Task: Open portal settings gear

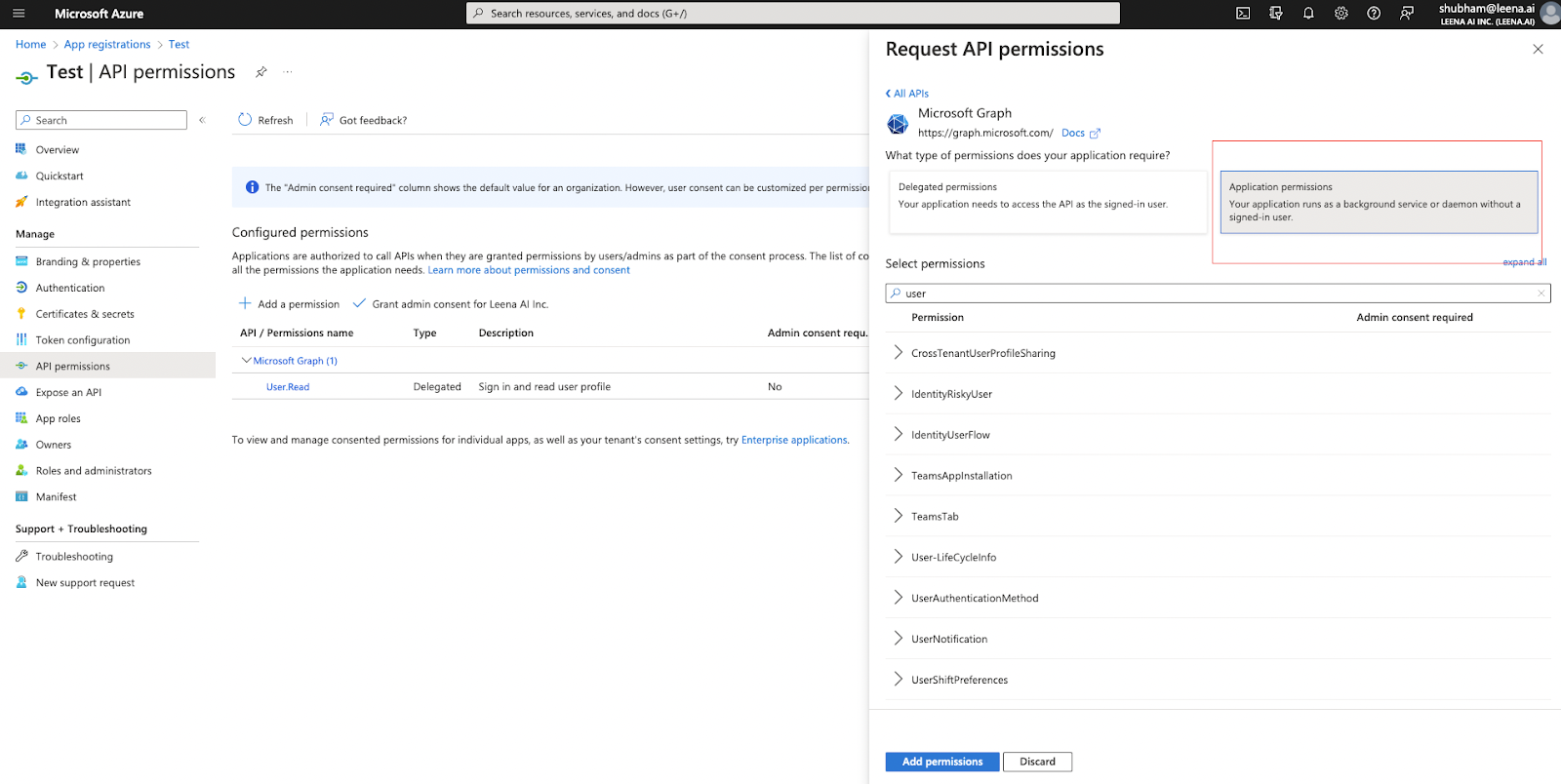Action: [x=1341, y=14]
